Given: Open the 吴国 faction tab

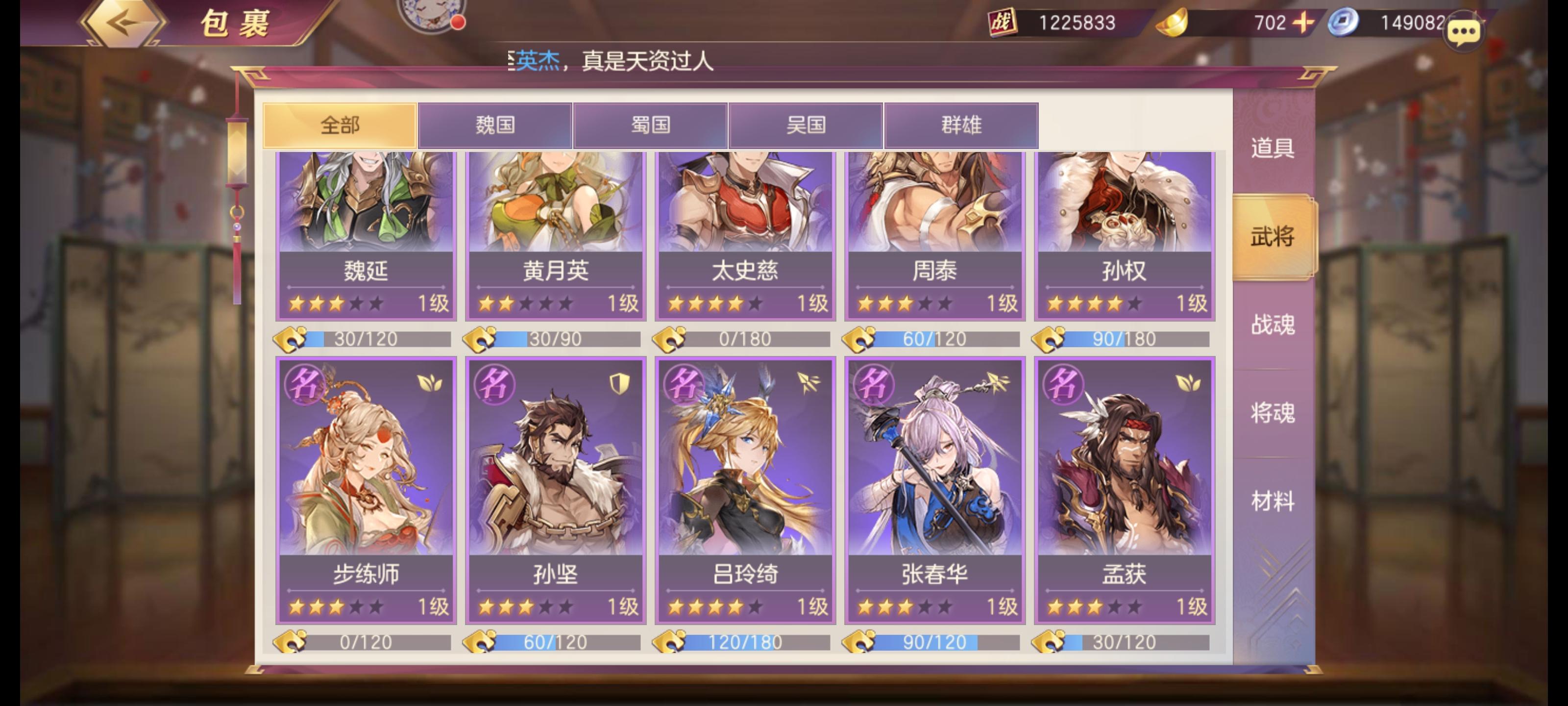Looking at the screenshot, I should click(805, 126).
